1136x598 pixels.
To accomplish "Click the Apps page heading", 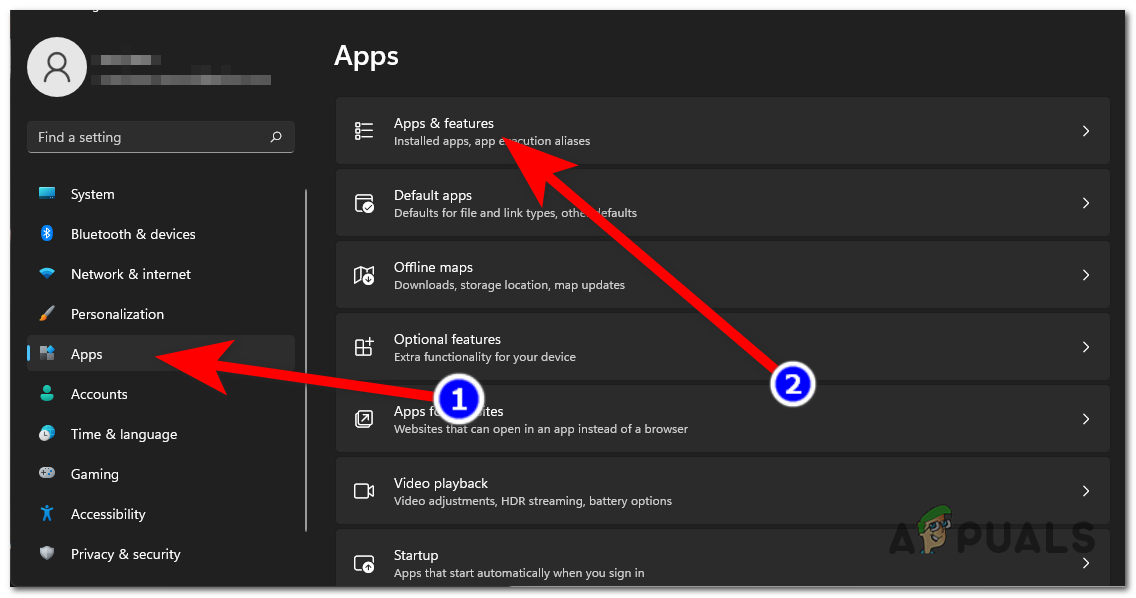I will pos(367,57).
